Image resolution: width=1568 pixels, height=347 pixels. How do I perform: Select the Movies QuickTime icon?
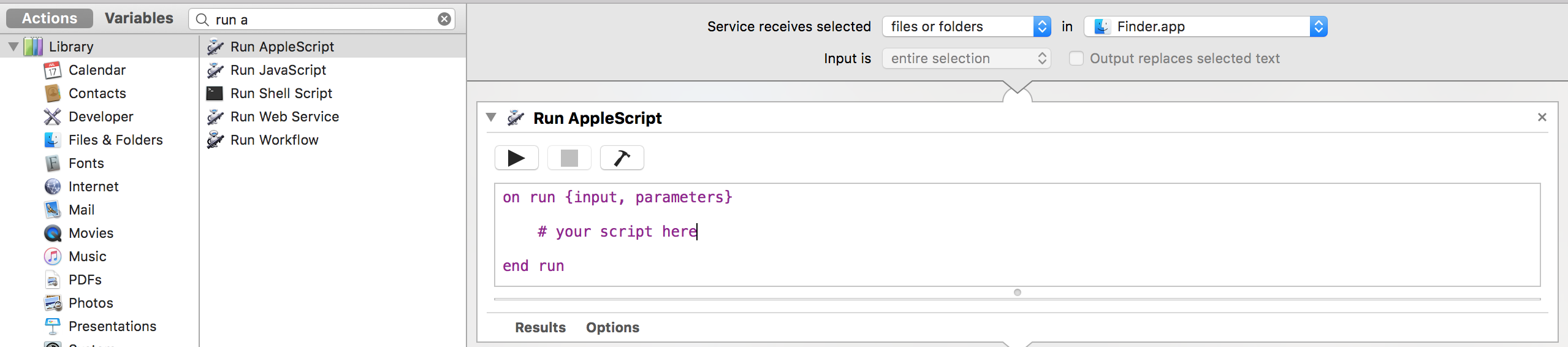tap(53, 233)
